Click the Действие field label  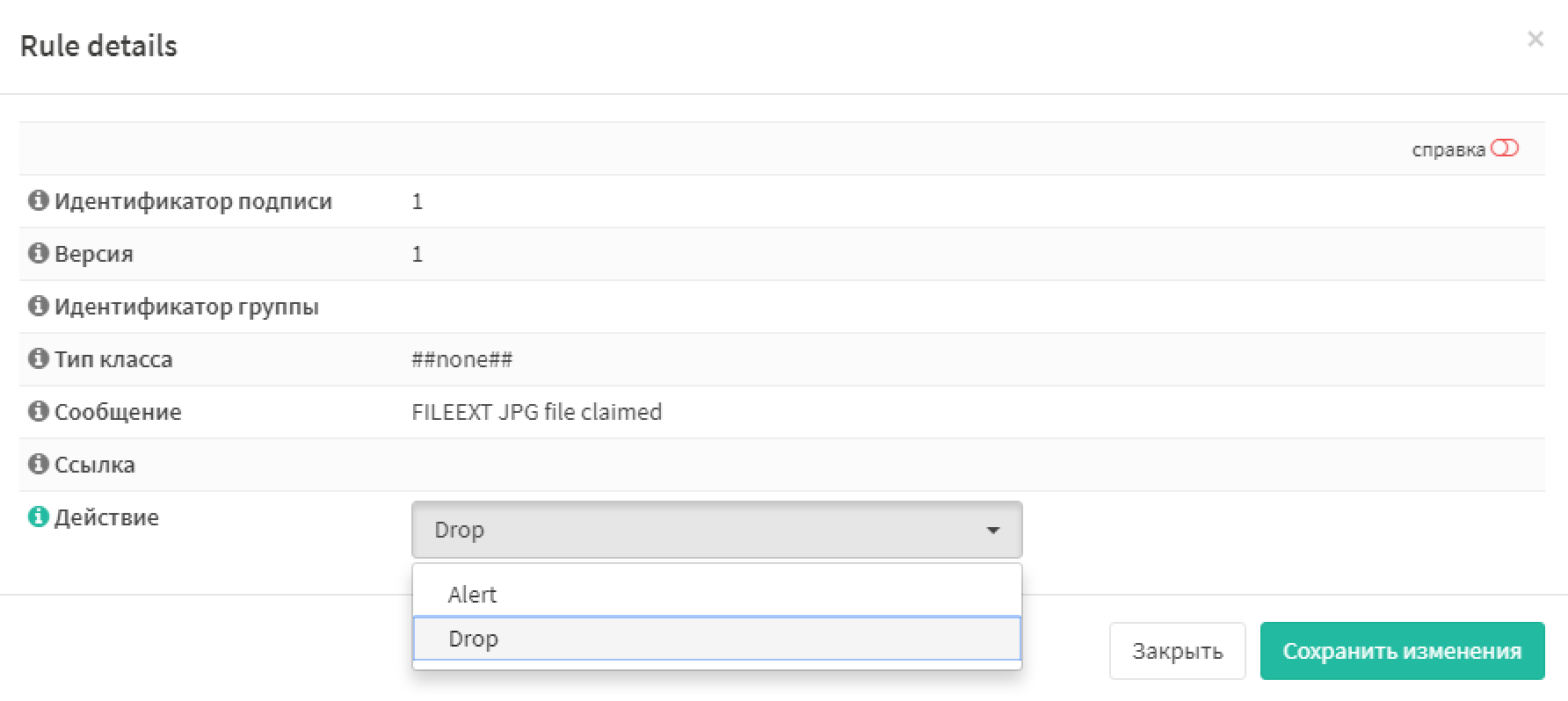106,517
